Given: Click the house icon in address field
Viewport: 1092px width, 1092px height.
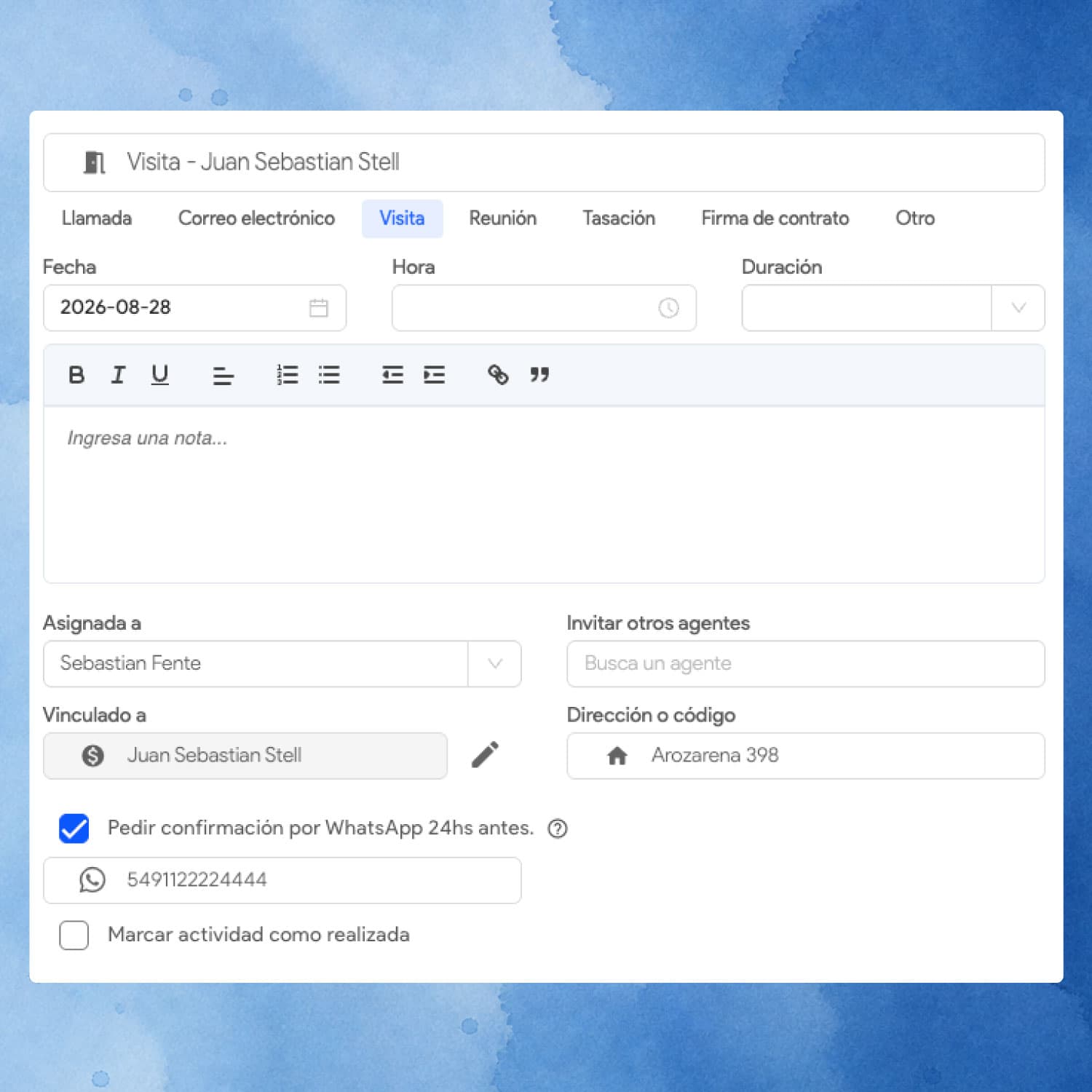Looking at the screenshot, I should [617, 756].
